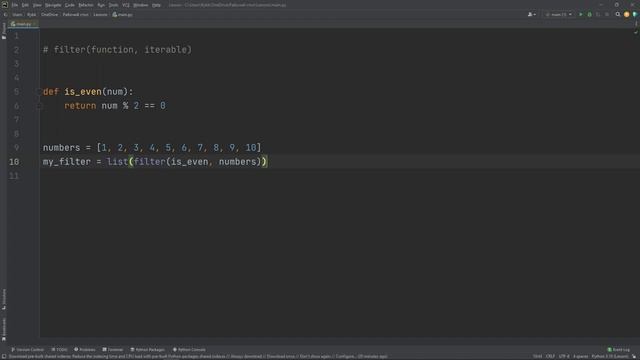Viewport: 640px width, 360px height.
Task: Open the View menu
Action: [37, 5]
